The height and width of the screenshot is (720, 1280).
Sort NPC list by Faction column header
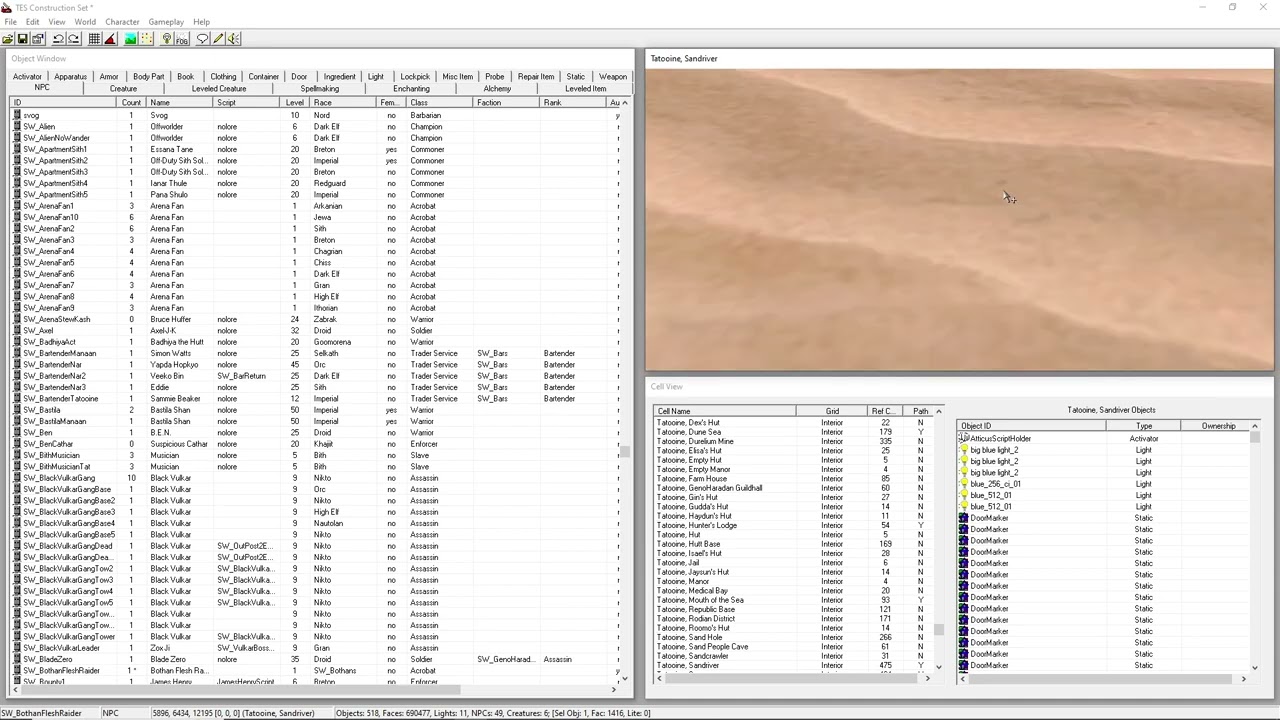point(506,103)
